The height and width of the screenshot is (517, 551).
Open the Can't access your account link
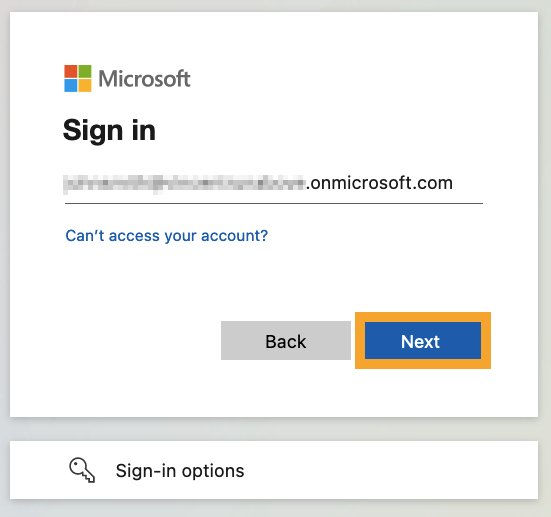click(x=167, y=235)
